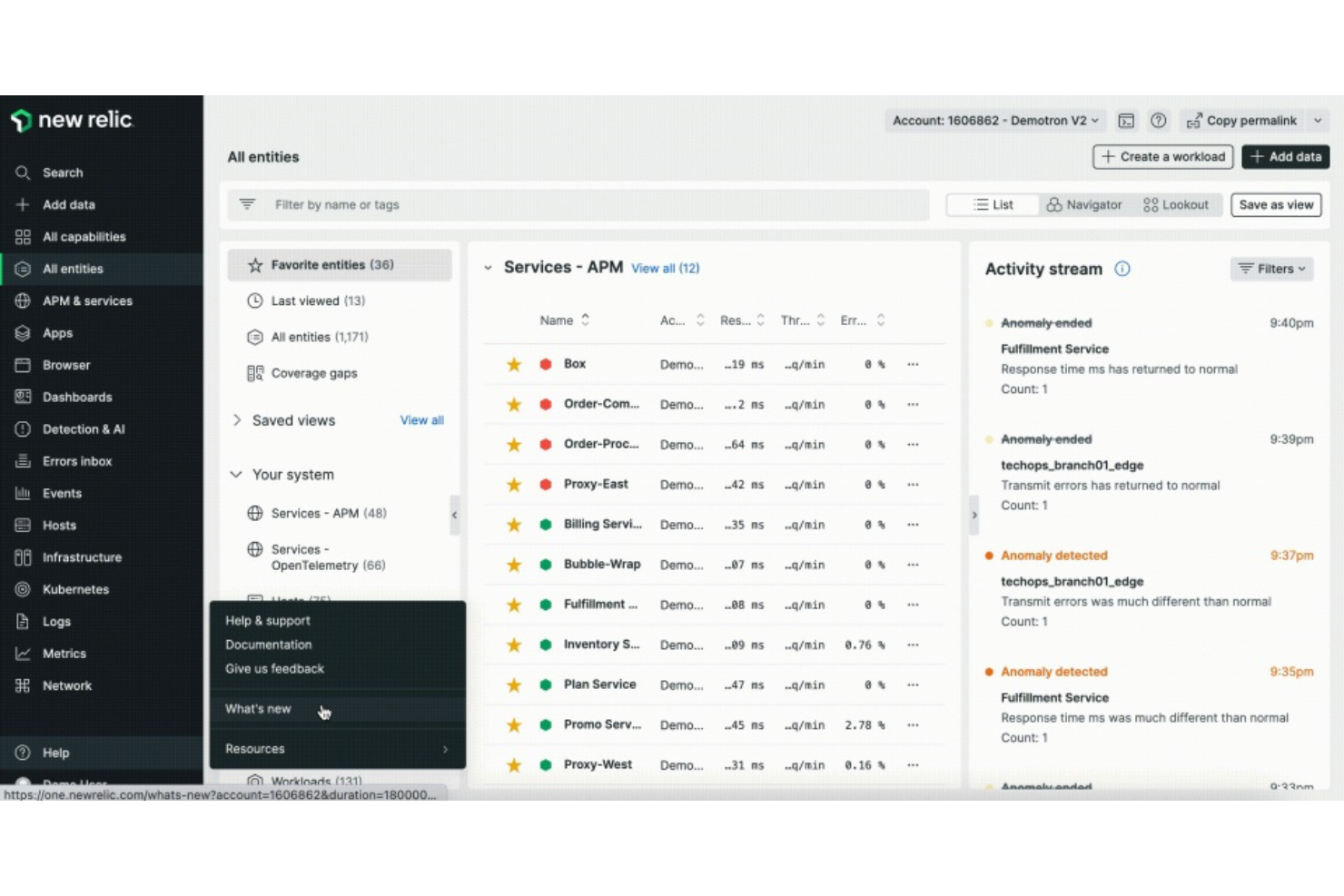Open the Logs section from the sidebar
This screenshot has height=896, width=1344.
click(x=55, y=621)
